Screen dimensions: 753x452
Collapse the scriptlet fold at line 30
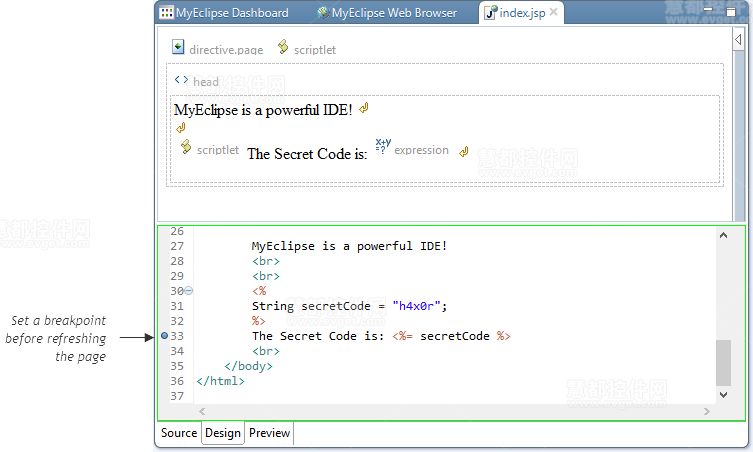pos(189,291)
